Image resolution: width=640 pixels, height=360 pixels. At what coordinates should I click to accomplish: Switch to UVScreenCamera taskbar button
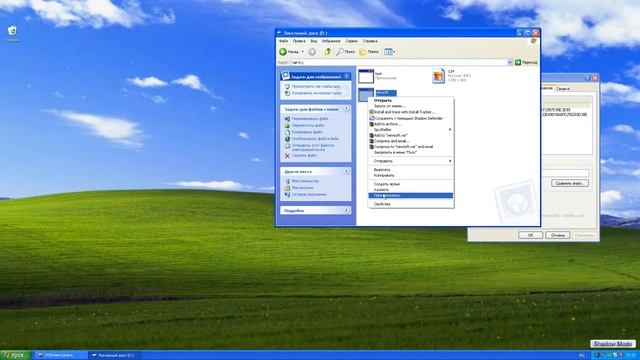tap(60, 355)
